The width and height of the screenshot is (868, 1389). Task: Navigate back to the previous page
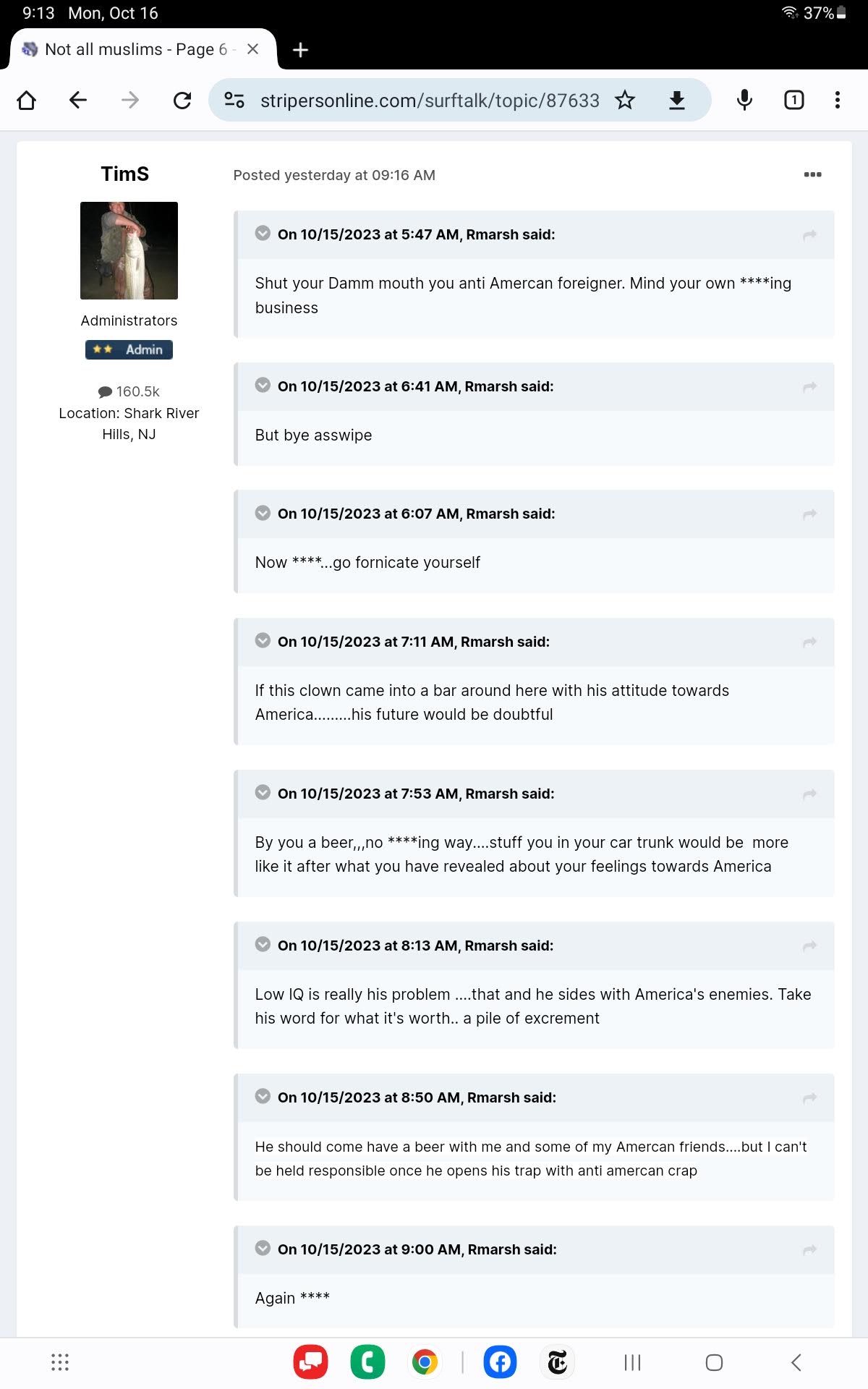pos(78,100)
